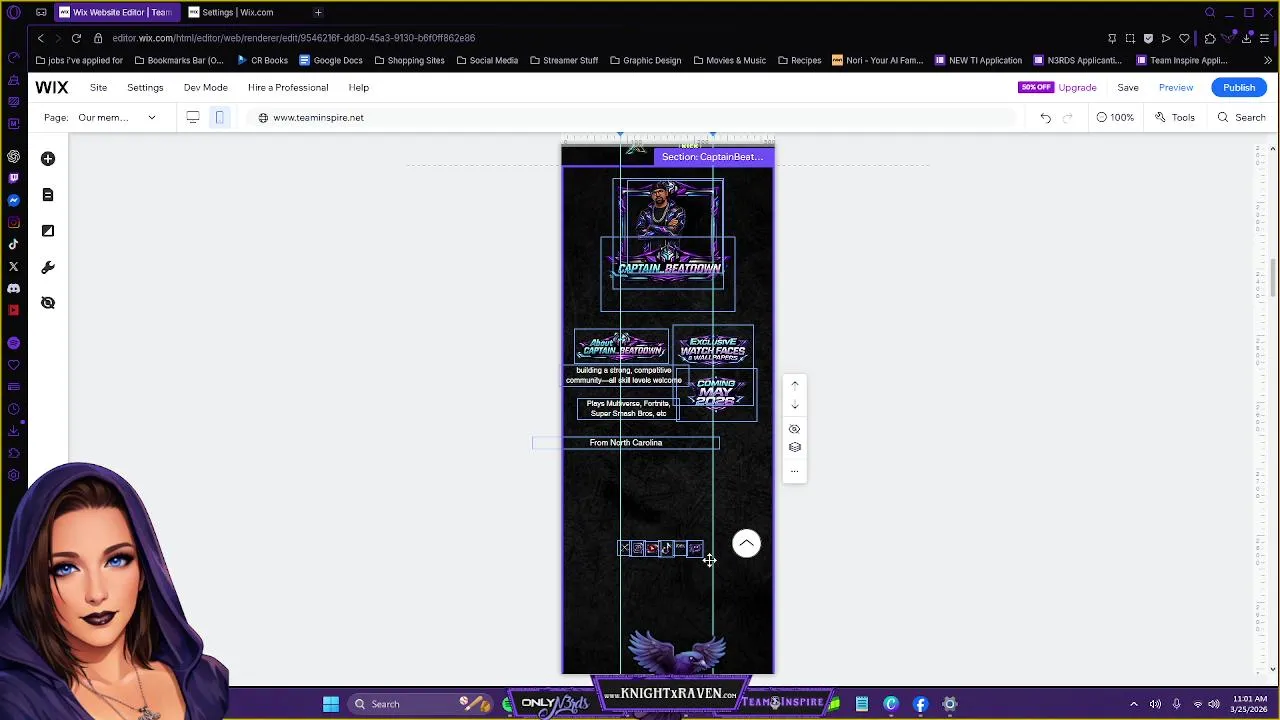Image resolution: width=1280 pixels, height=720 pixels.
Task: Click the Upgrade link
Action: (1077, 88)
